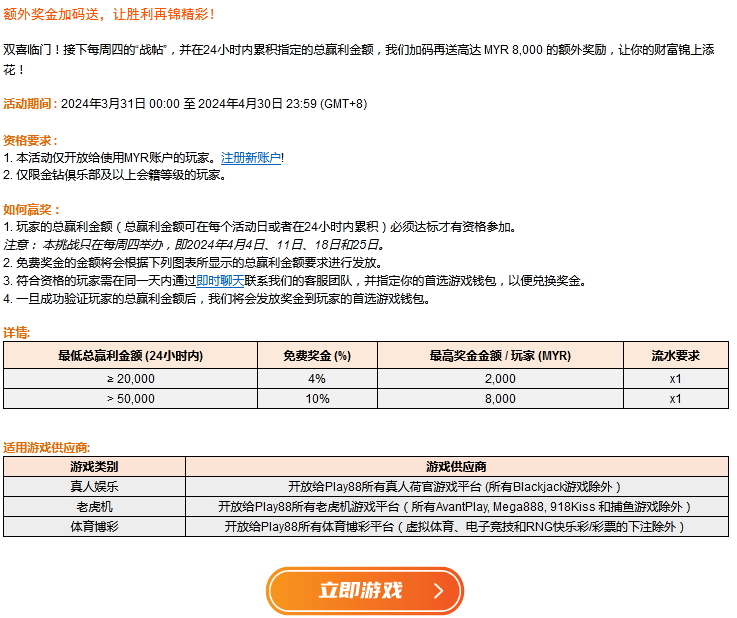Viewport: 737px width, 618px height.
Task: Open the 注册新账户 link
Action: (x=251, y=158)
